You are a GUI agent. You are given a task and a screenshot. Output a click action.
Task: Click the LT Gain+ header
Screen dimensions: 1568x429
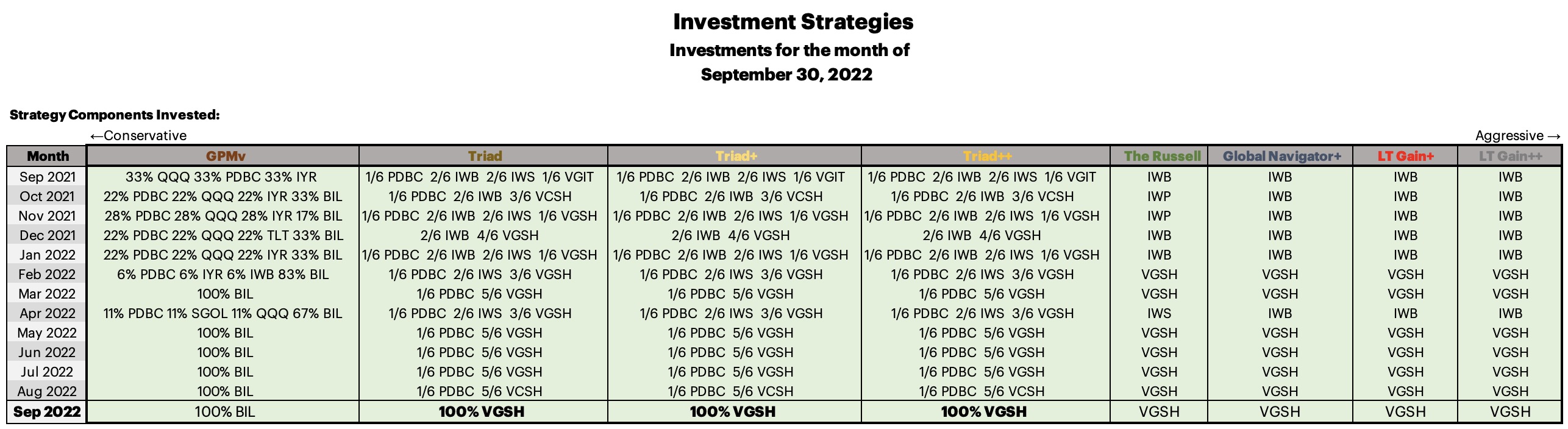click(1405, 156)
